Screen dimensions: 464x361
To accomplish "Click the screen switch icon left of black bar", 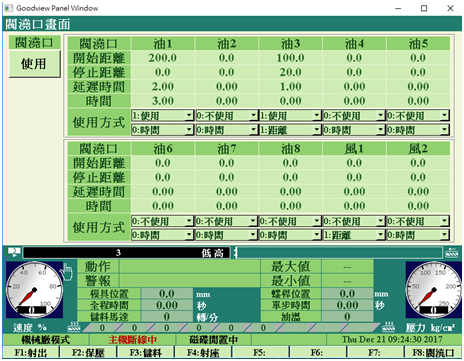I will click(14, 252).
